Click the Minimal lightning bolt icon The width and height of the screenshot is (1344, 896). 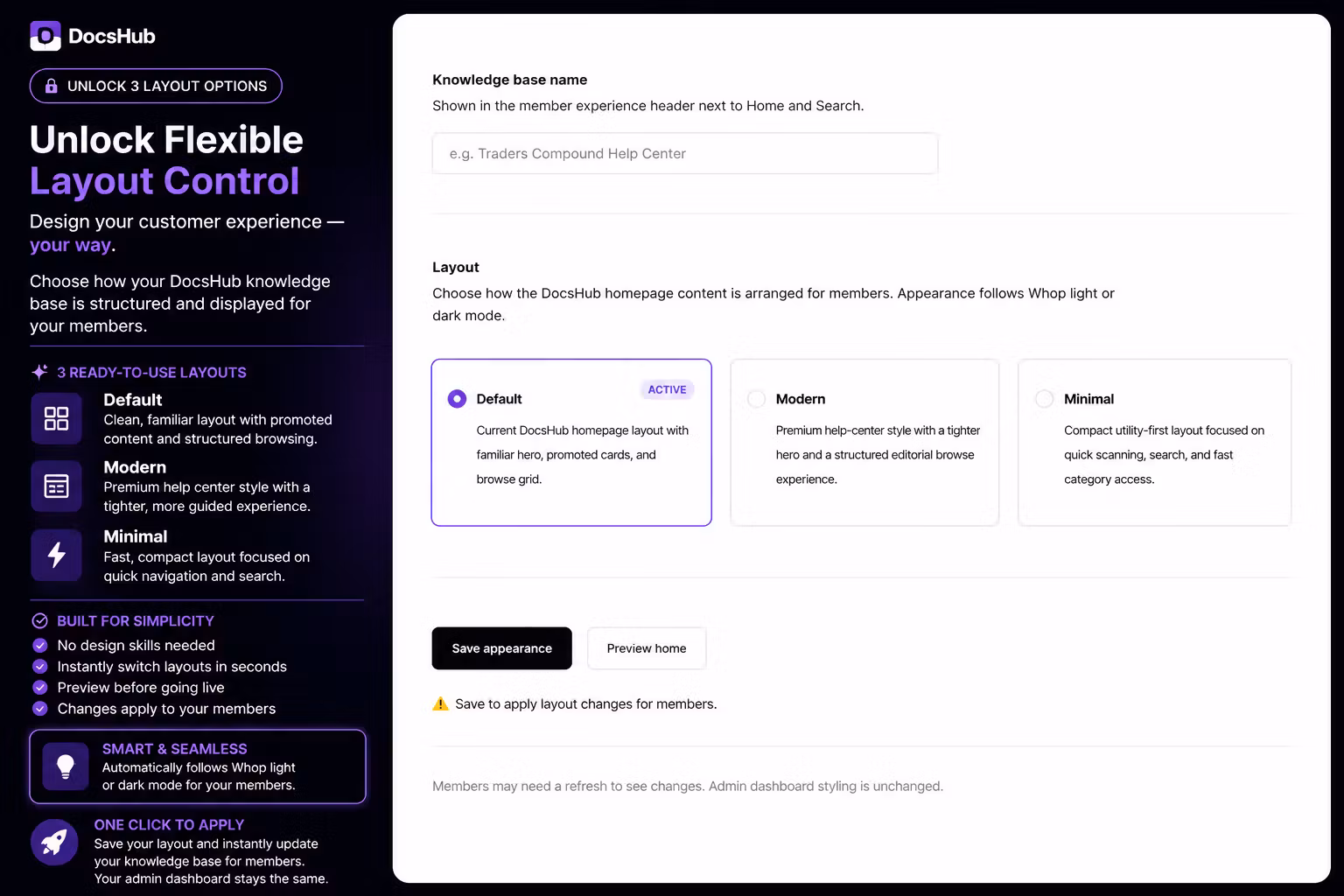tap(56, 555)
